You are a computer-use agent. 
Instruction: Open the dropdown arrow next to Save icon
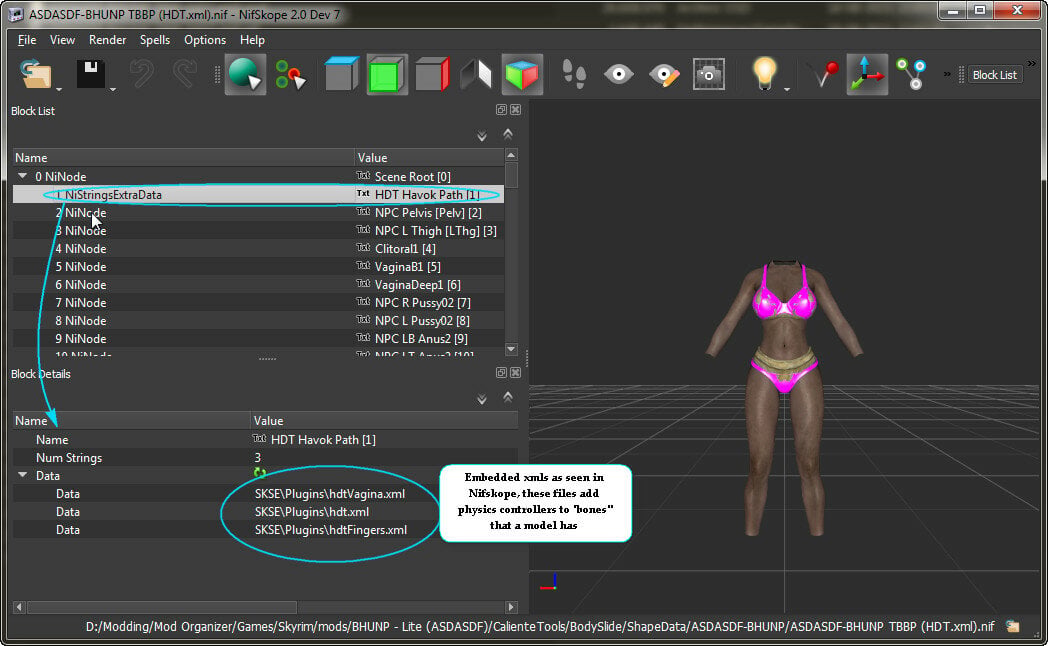pyautogui.click(x=113, y=89)
